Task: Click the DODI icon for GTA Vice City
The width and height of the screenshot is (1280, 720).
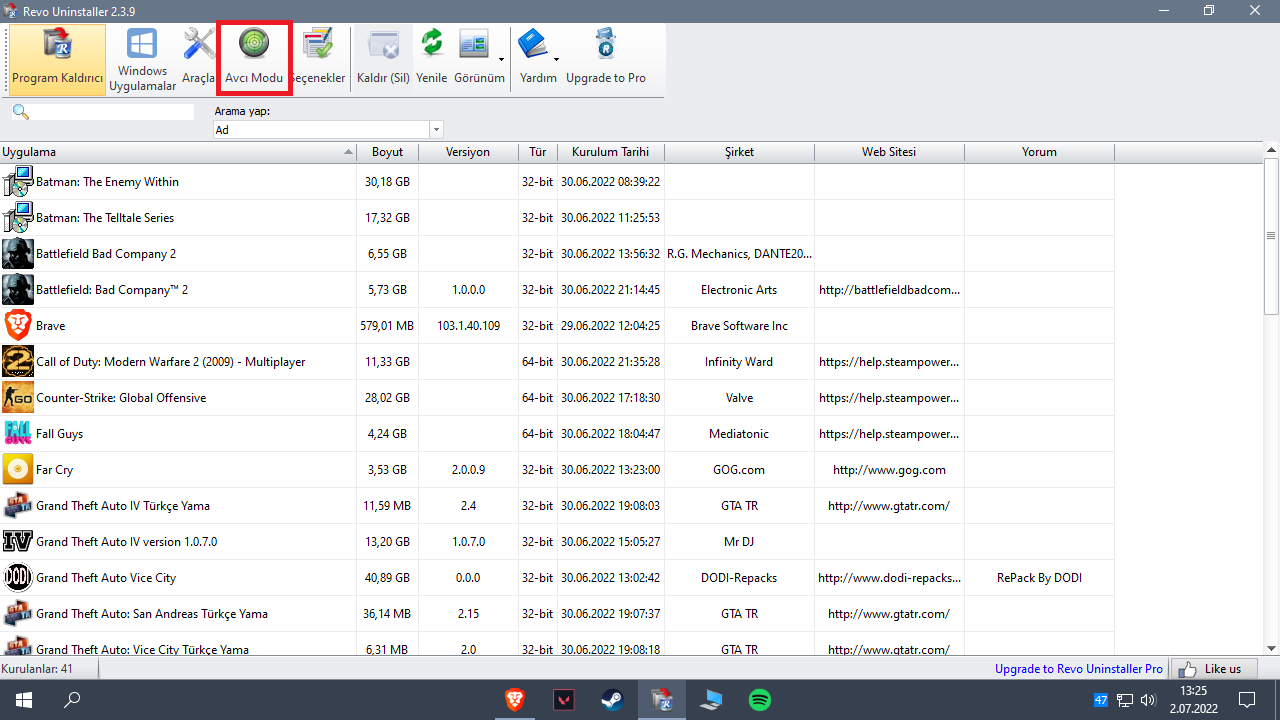Action: pyautogui.click(x=18, y=578)
